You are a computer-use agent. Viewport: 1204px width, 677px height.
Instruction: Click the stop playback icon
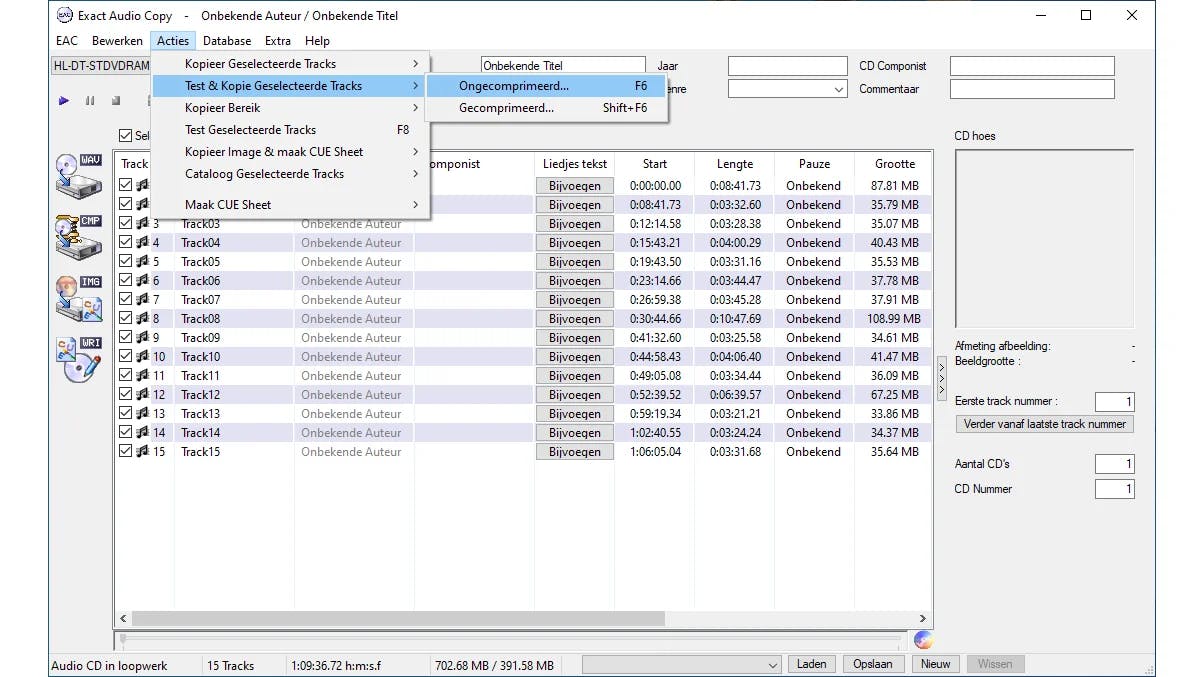pyautogui.click(x=116, y=100)
